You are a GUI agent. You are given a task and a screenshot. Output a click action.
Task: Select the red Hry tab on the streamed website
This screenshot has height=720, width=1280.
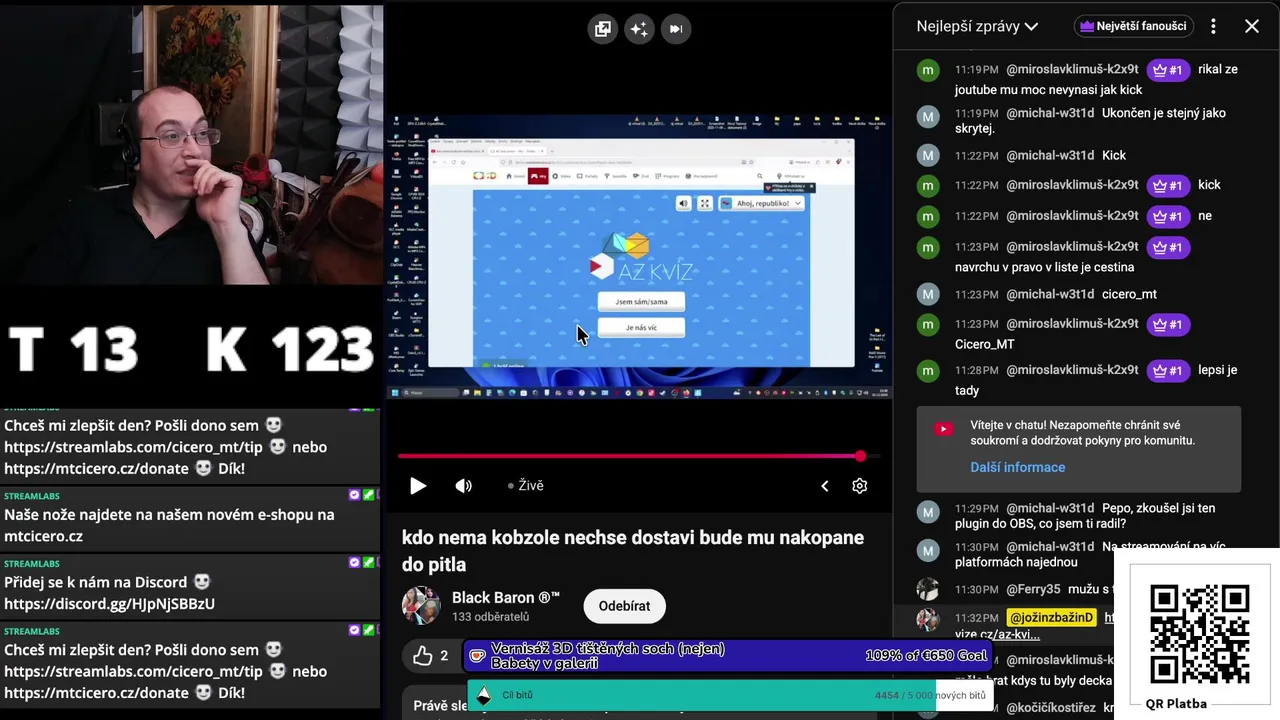click(539, 176)
